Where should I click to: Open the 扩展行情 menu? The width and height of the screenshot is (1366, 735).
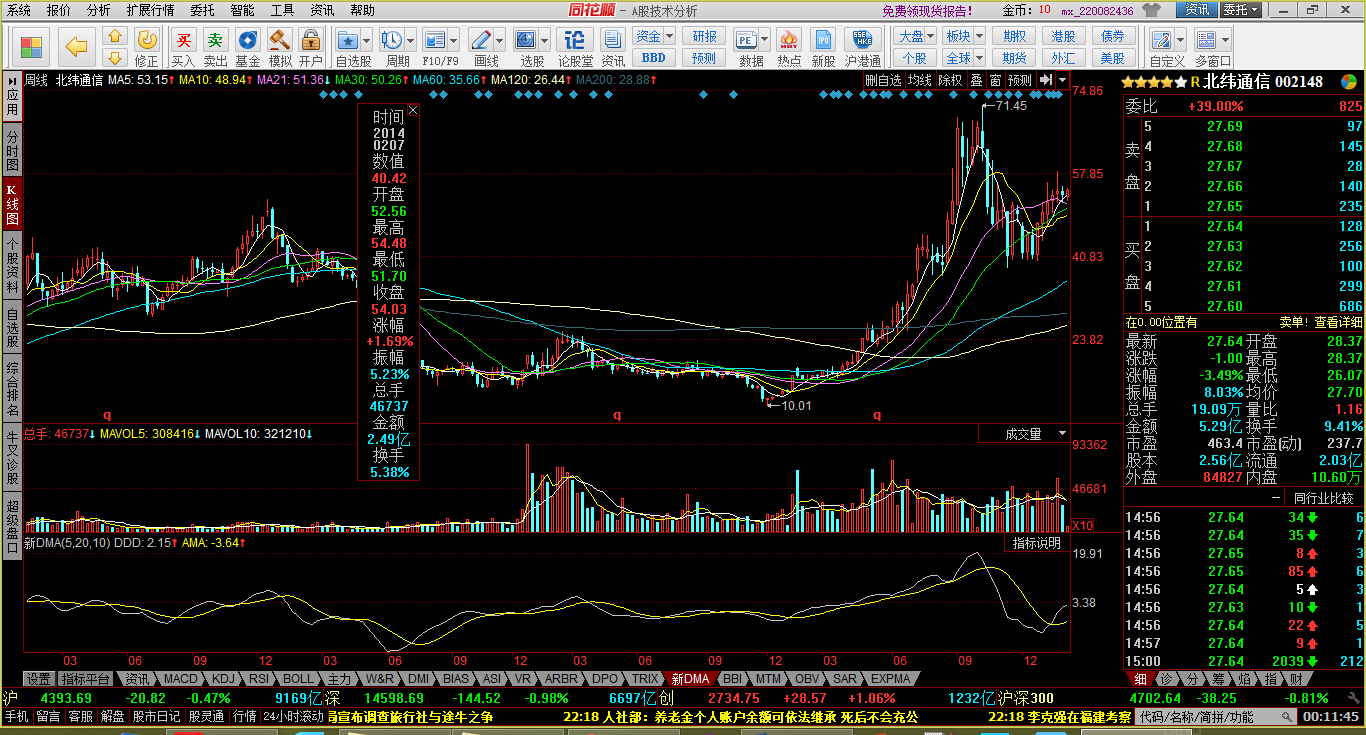pos(150,10)
